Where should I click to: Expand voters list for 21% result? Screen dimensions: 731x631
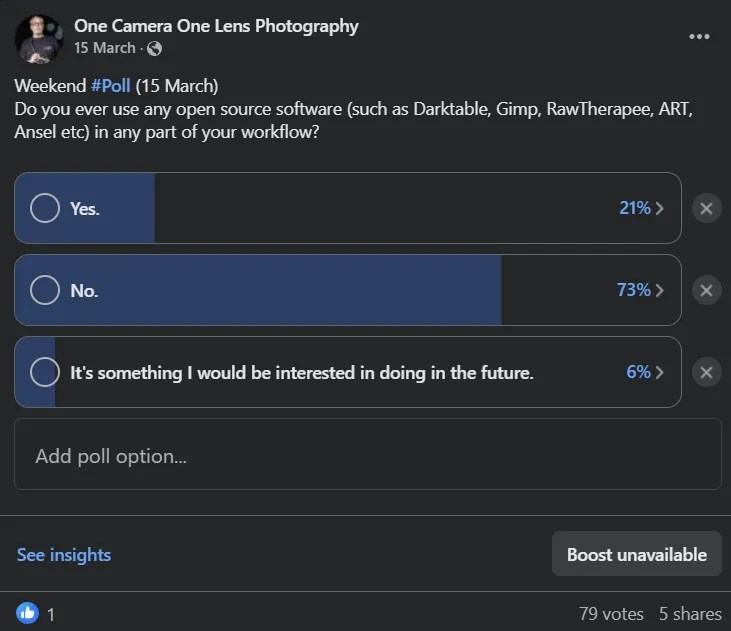coord(642,208)
